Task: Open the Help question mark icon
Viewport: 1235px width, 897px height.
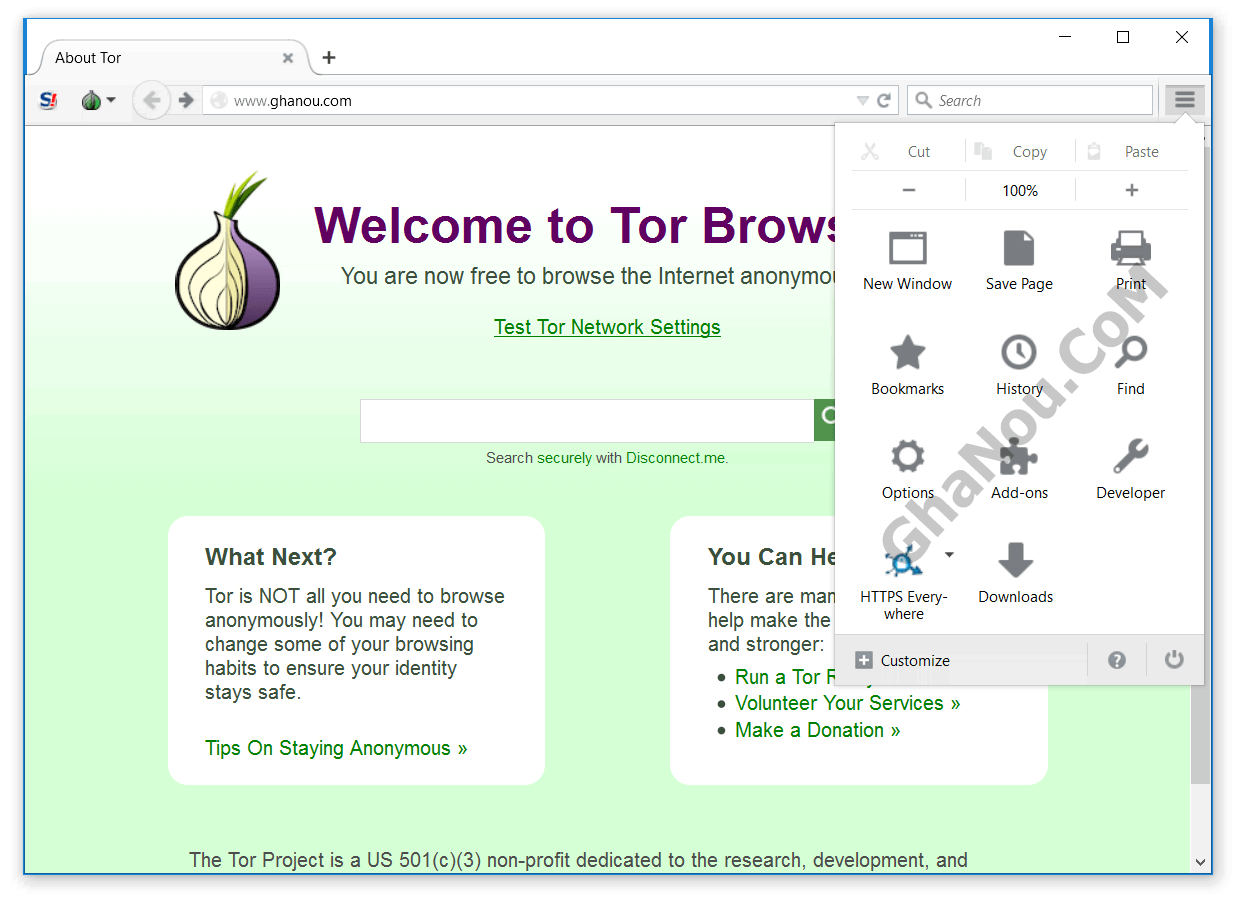Action: click(x=1117, y=660)
